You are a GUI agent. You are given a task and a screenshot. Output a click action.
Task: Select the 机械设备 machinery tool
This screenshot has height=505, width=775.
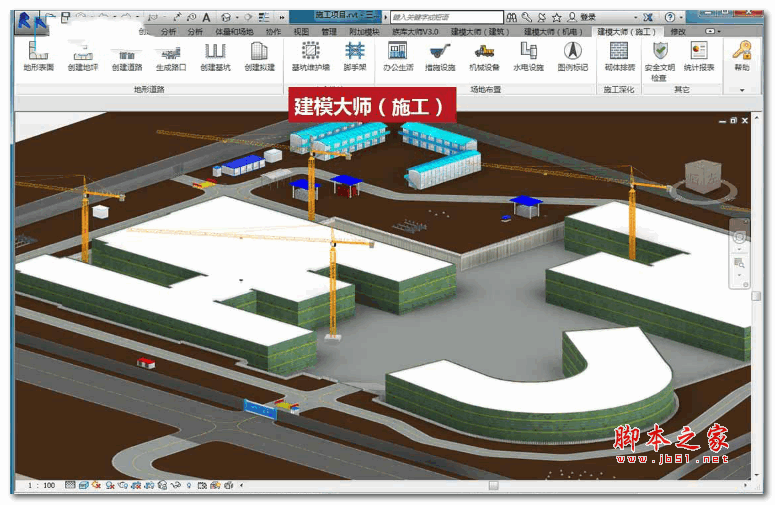pos(484,57)
